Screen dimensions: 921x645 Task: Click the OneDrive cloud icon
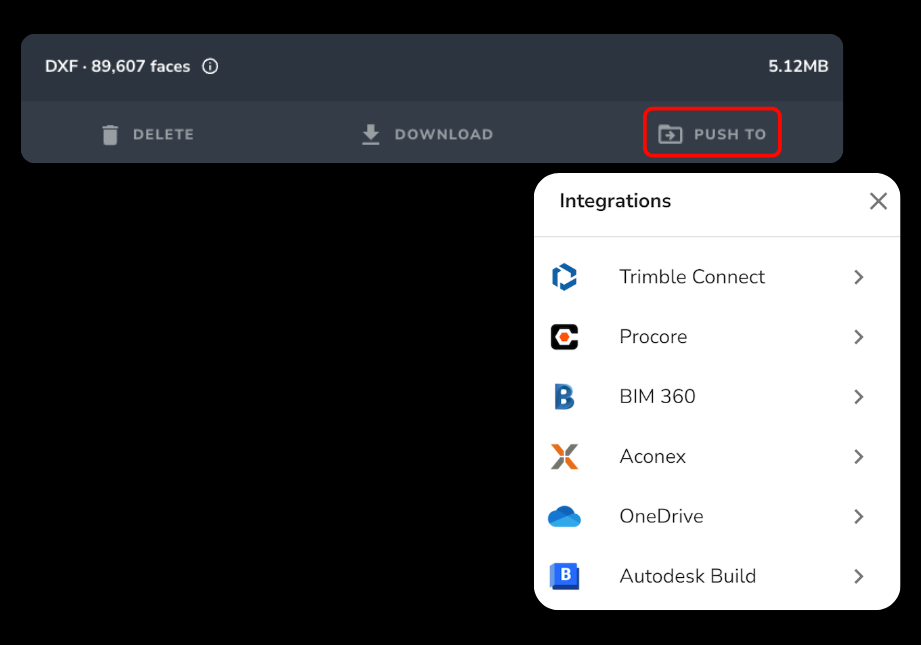(x=564, y=516)
